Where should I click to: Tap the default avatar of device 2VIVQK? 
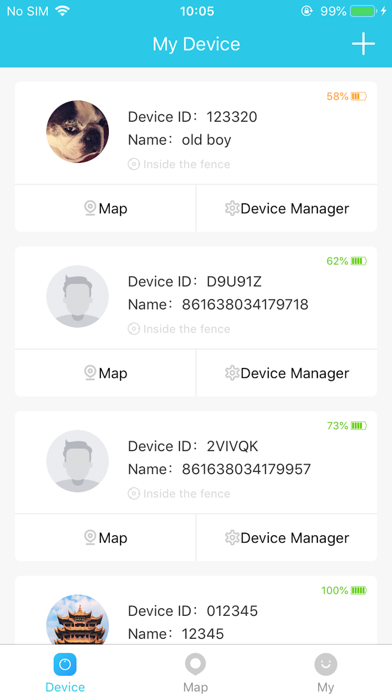[x=78, y=461]
